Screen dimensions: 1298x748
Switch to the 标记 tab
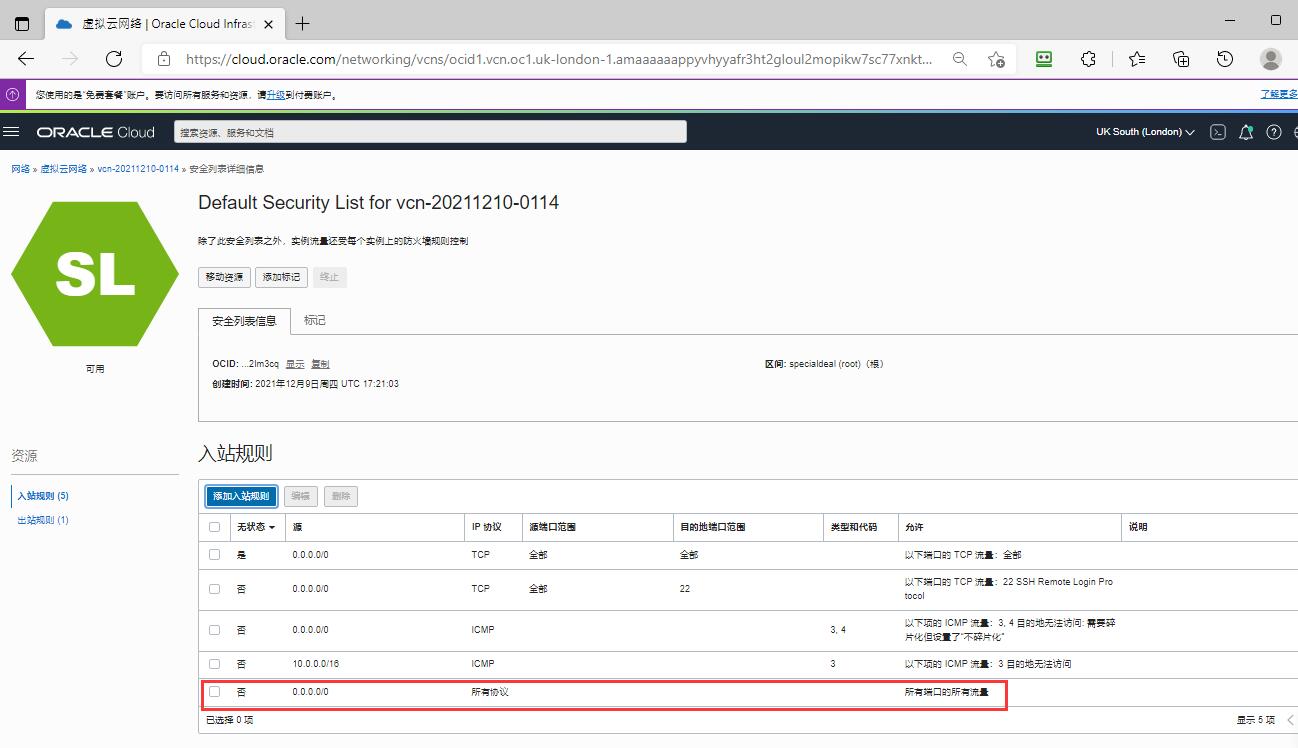pos(315,321)
